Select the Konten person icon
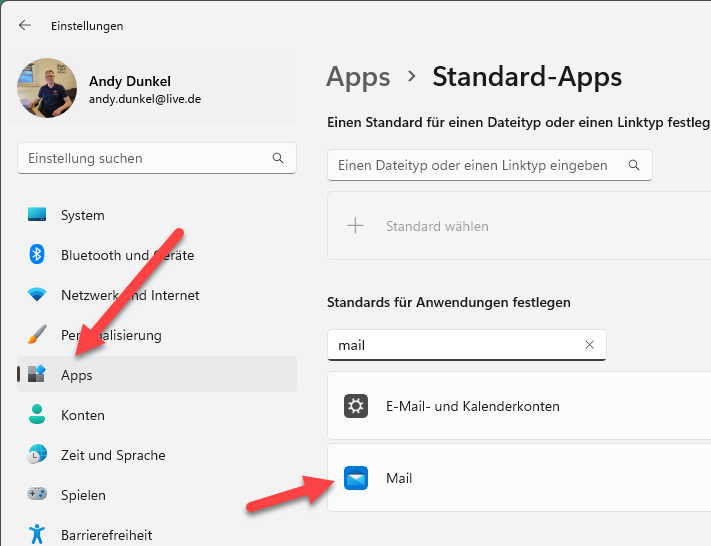The width and height of the screenshot is (711, 546). [37, 414]
